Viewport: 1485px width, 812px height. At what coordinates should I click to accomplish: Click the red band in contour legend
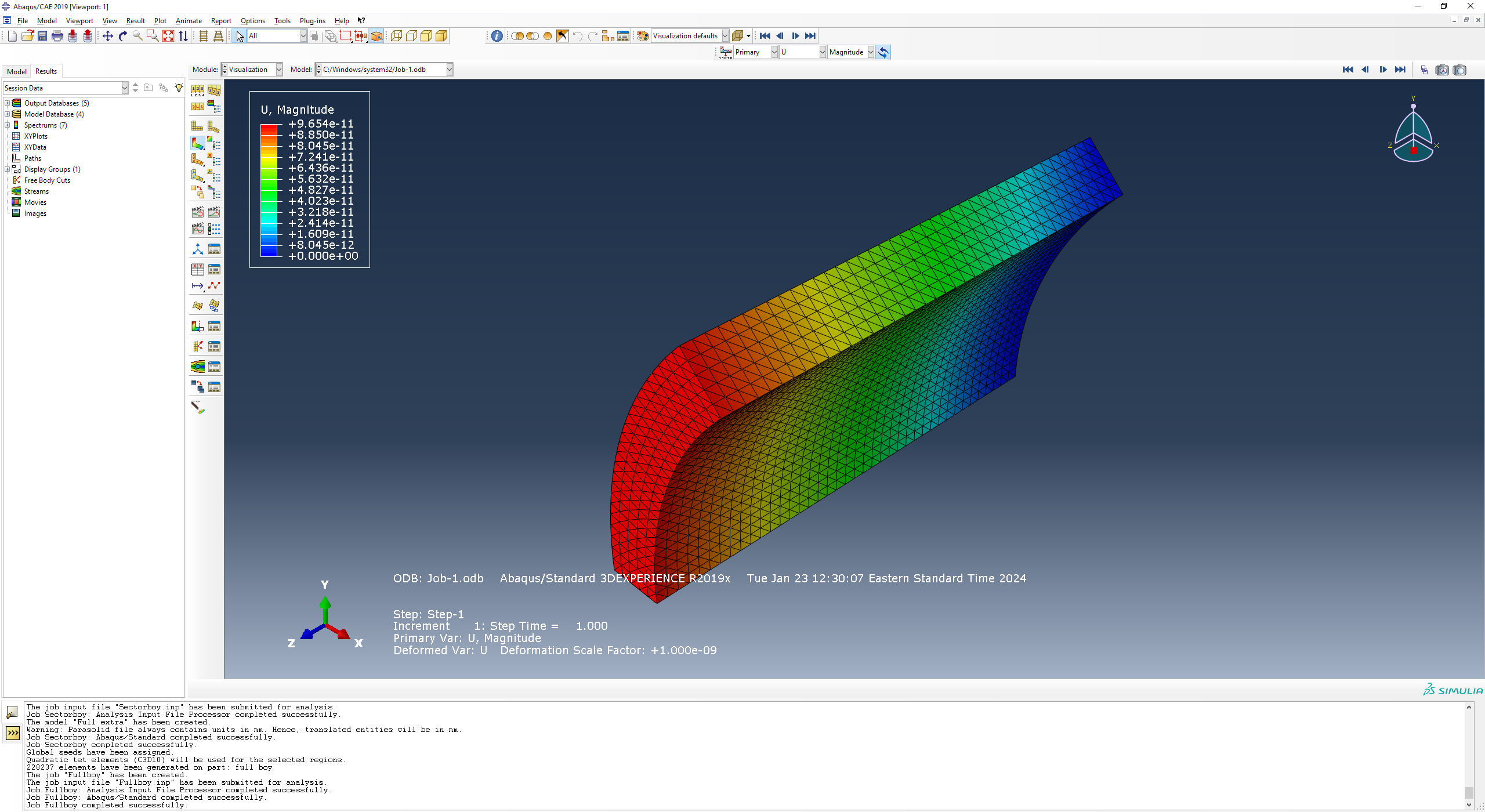coord(269,130)
